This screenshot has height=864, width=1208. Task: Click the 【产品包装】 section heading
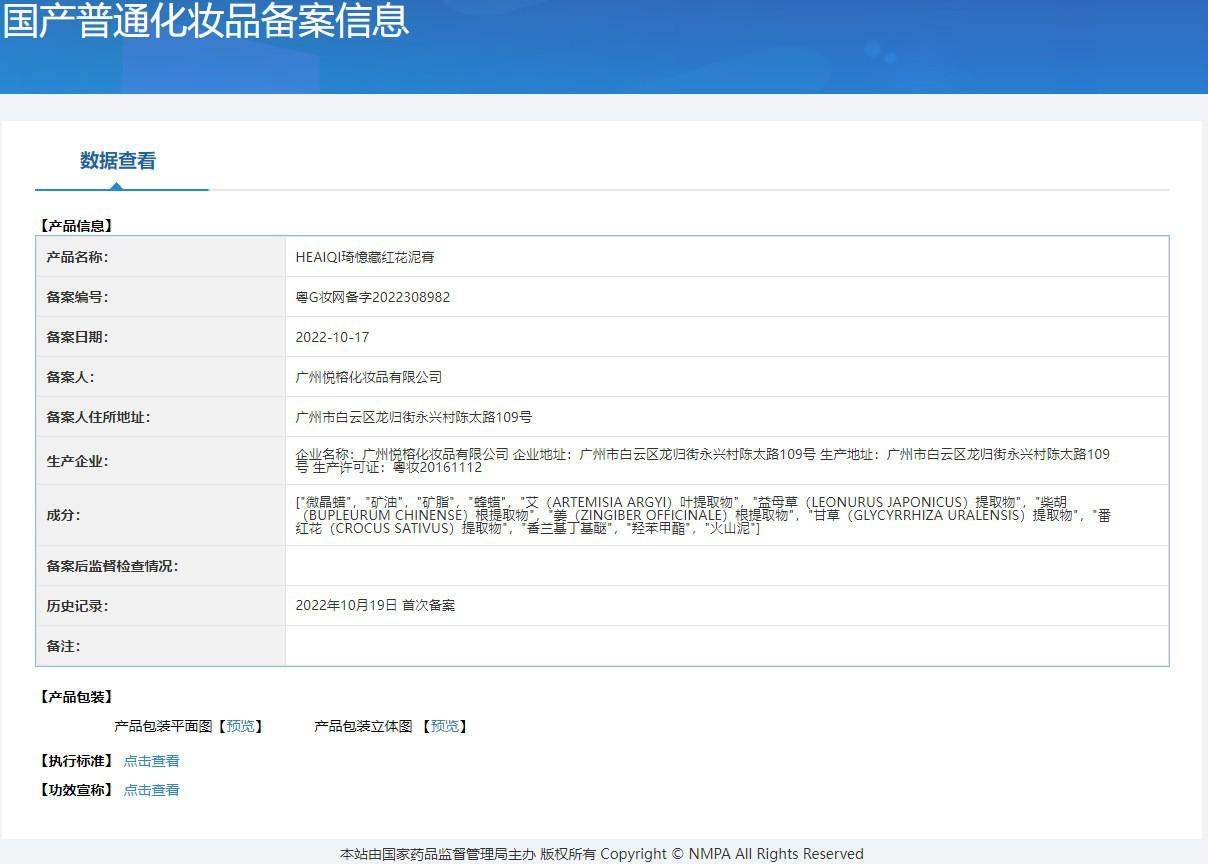[76, 697]
